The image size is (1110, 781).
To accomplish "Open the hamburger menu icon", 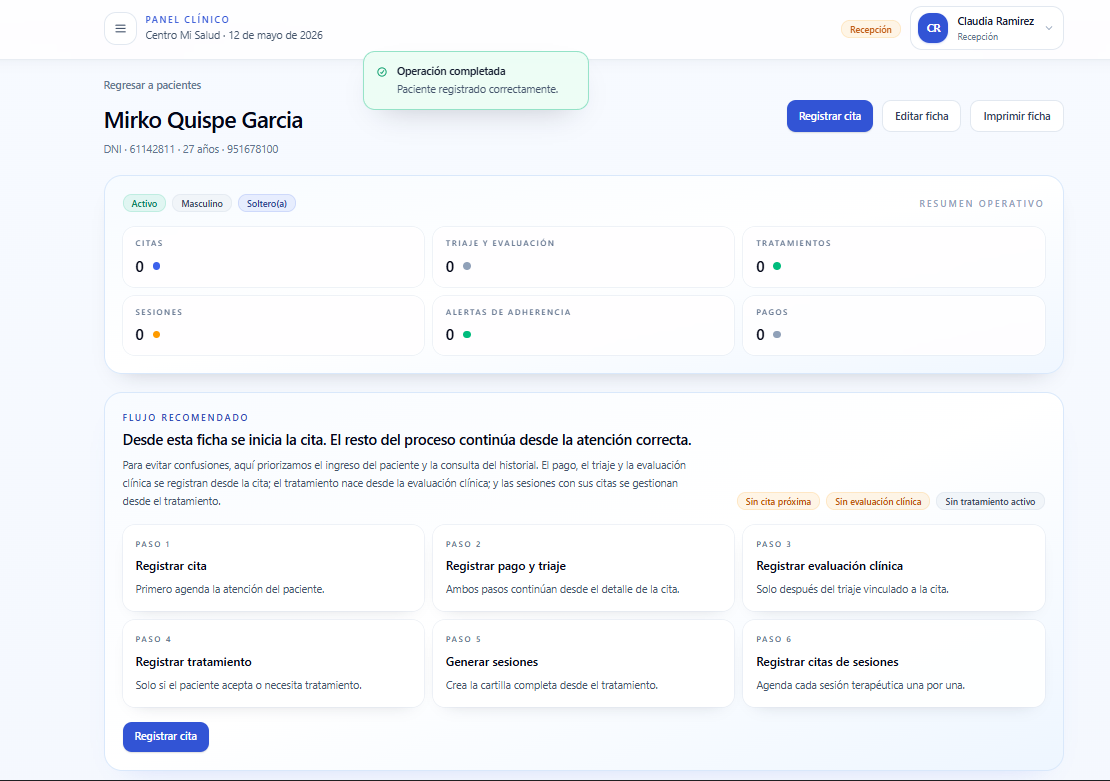I will (x=120, y=28).
